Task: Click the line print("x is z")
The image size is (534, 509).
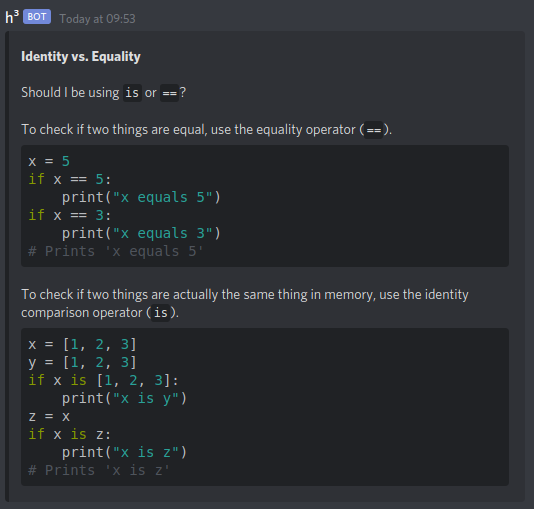Action: click(124, 452)
